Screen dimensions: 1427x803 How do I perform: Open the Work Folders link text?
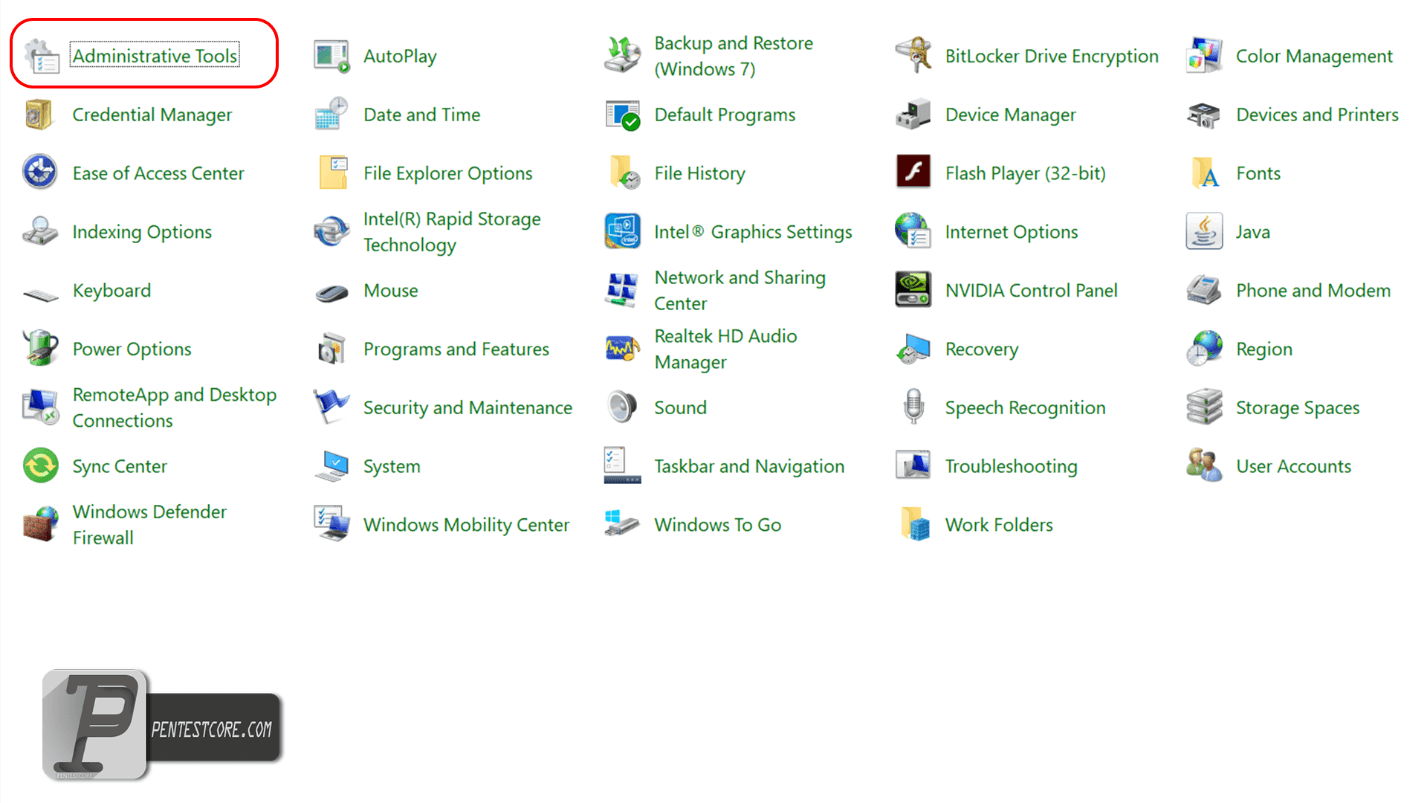tap(998, 525)
